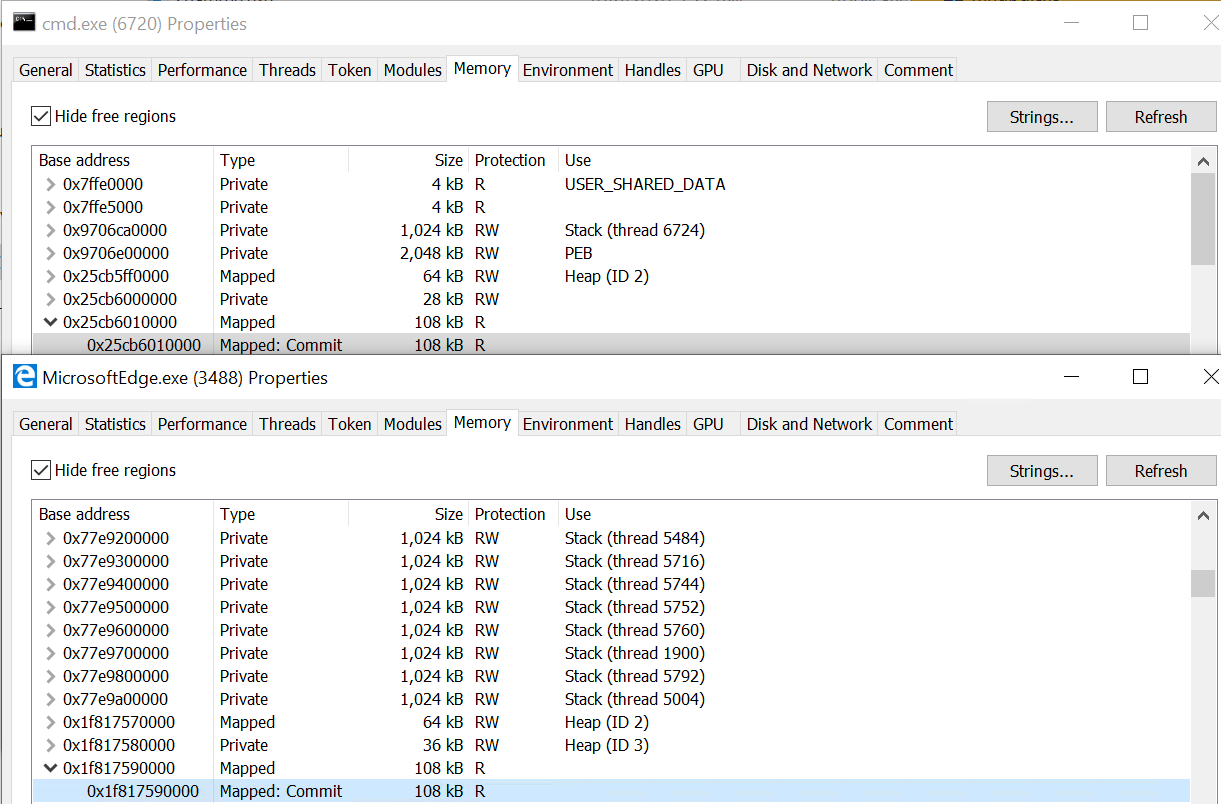Switch to Threads tab in cmd.exe Properties
Viewport: 1221px width, 804px height.
tap(287, 70)
